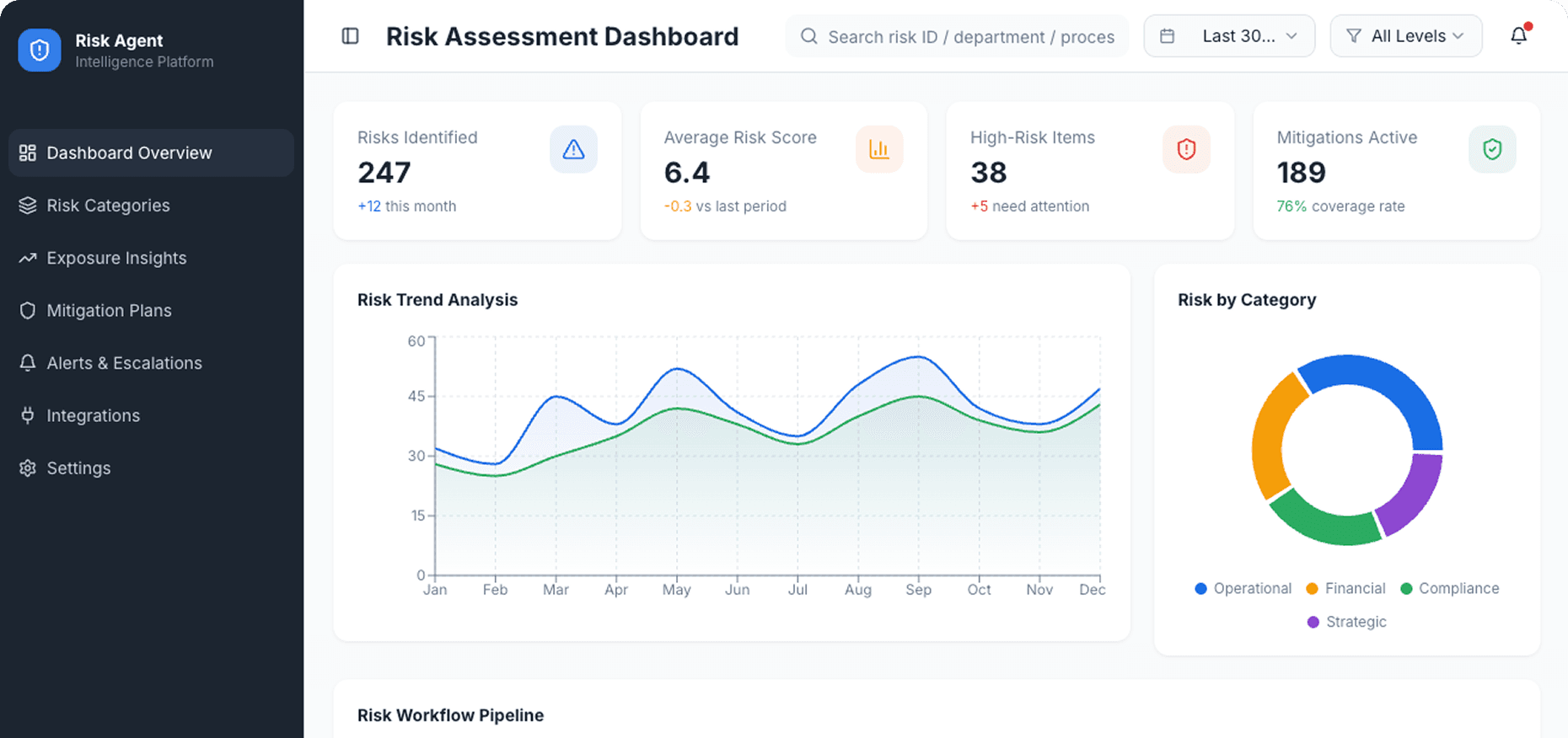Click the Settings gear icon

[x=28, y=468]
